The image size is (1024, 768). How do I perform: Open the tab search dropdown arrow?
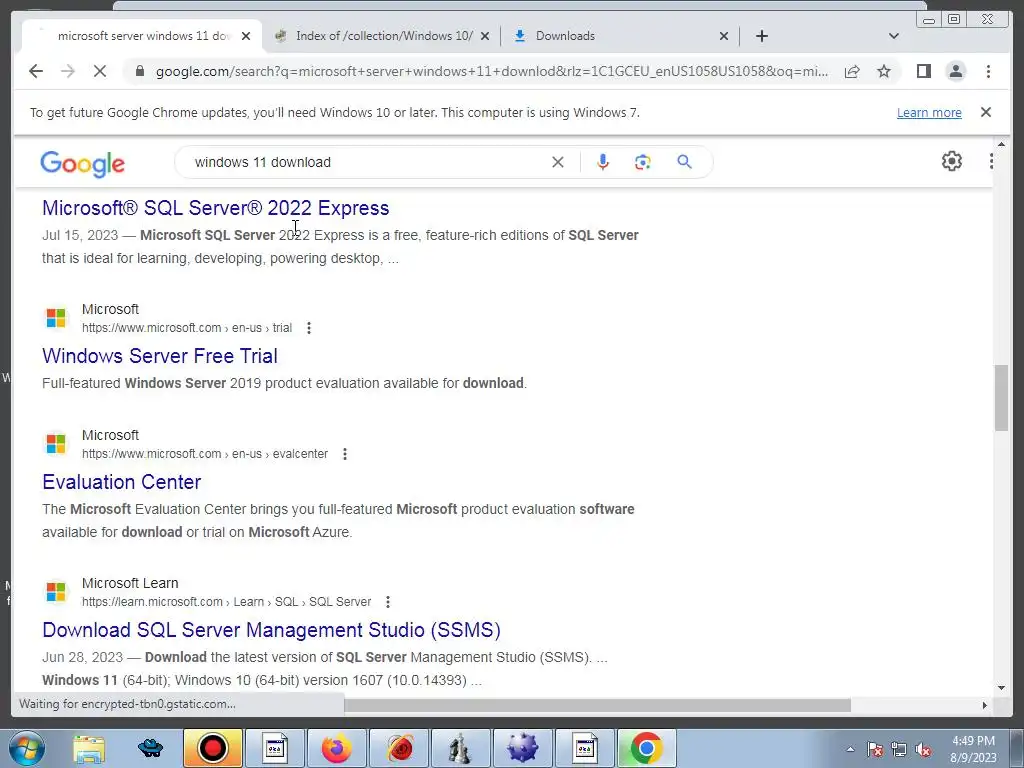point(894,36)
